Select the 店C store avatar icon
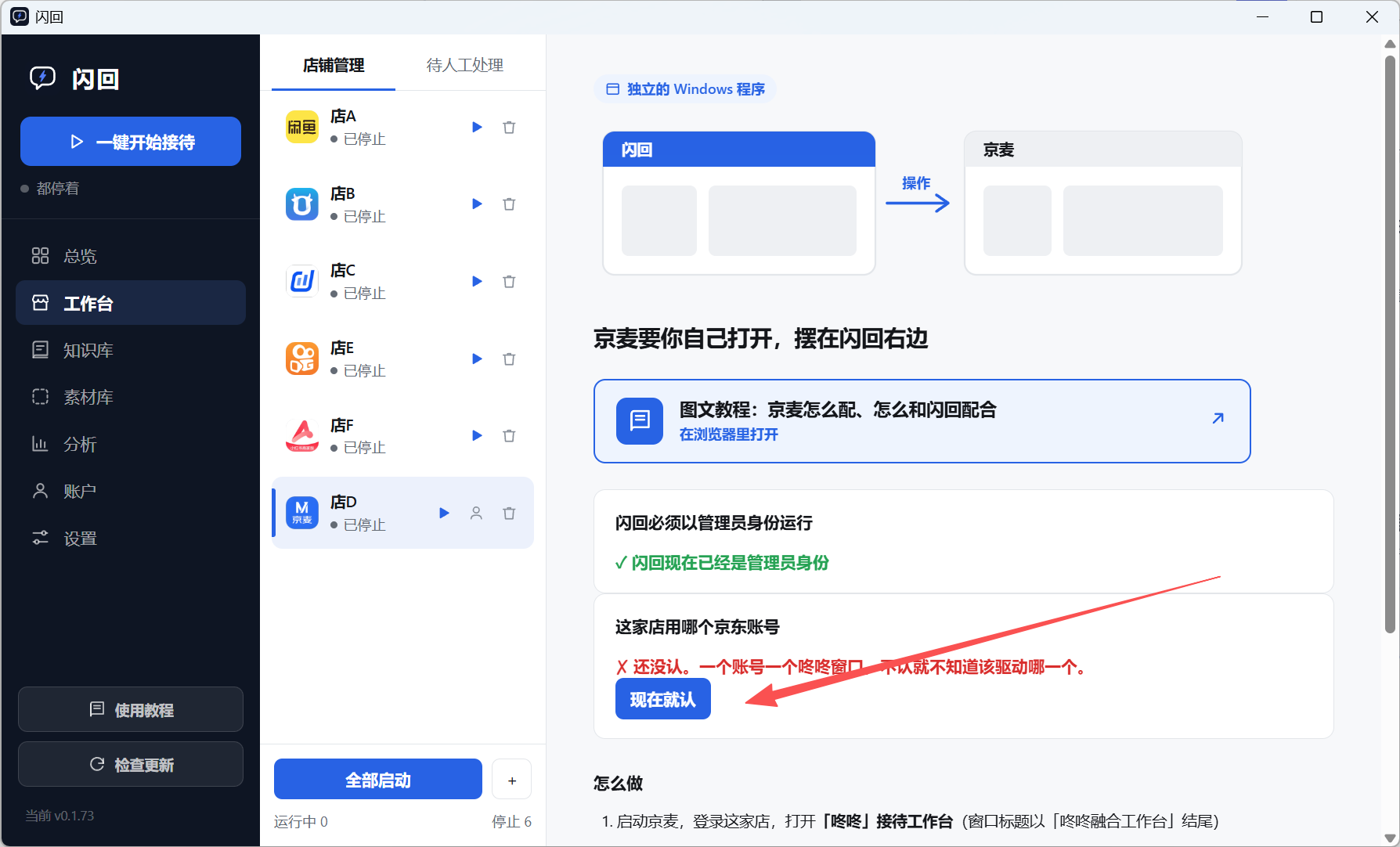Screen dimensions: 1400x847 [x=302, y=281]
